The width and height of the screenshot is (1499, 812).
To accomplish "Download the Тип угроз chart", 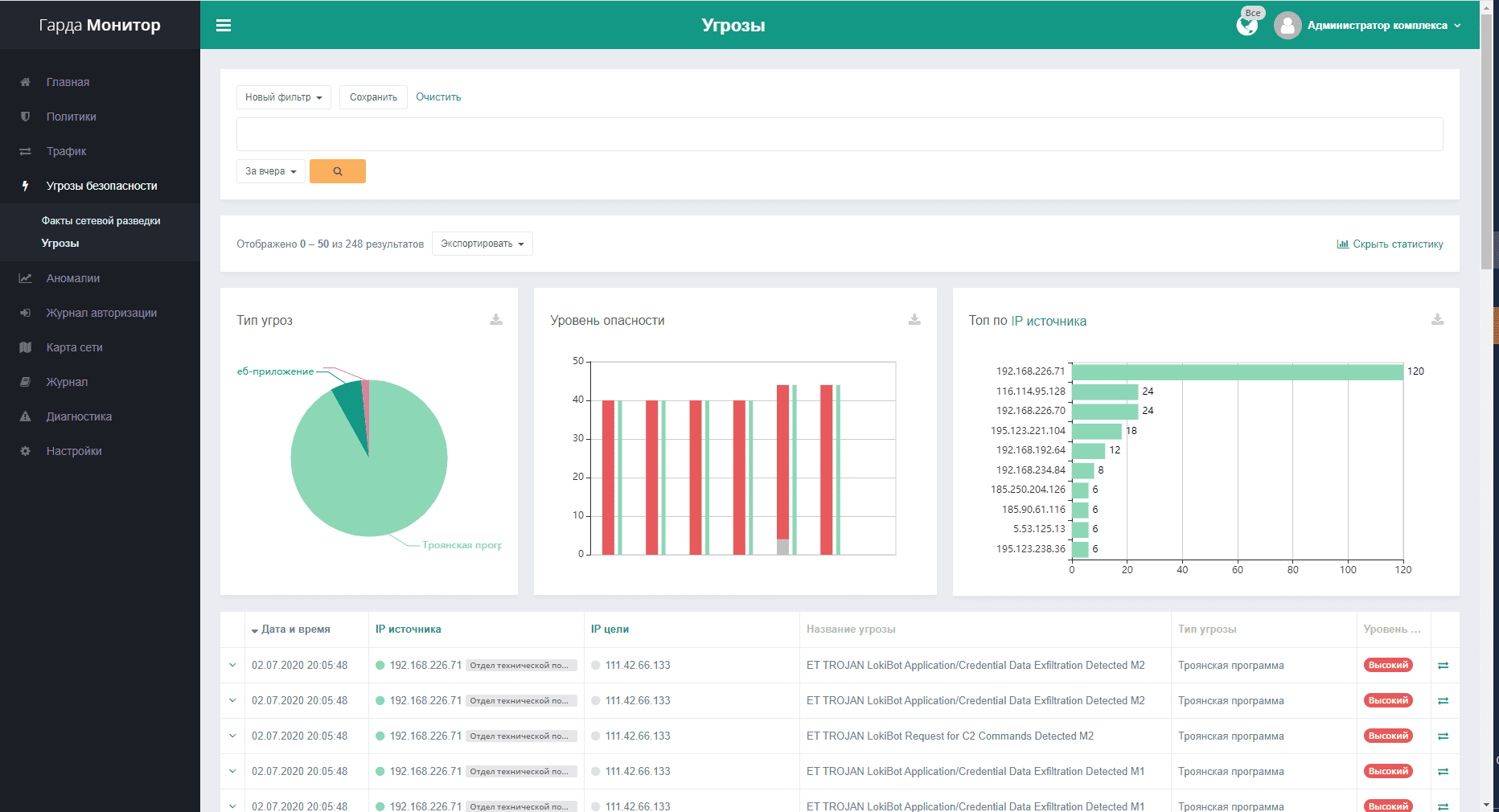I will pyautogui.click(x=496, y=320).
